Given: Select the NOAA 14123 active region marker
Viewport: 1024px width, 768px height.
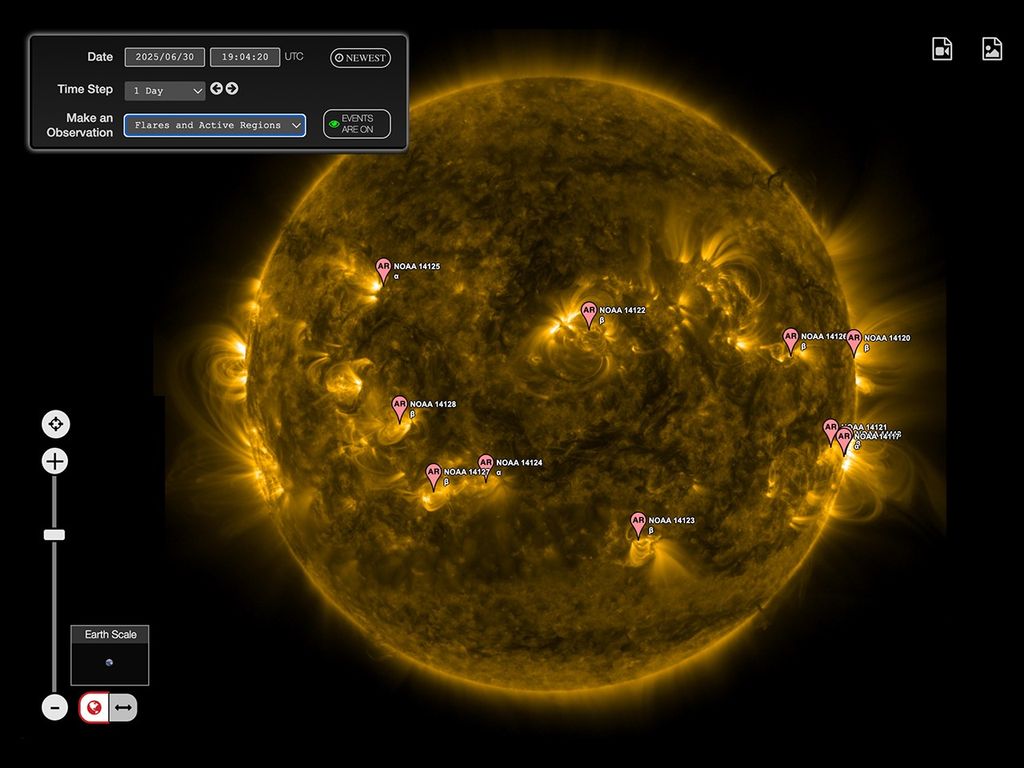Looking at the screenshot, I should 638,525.
